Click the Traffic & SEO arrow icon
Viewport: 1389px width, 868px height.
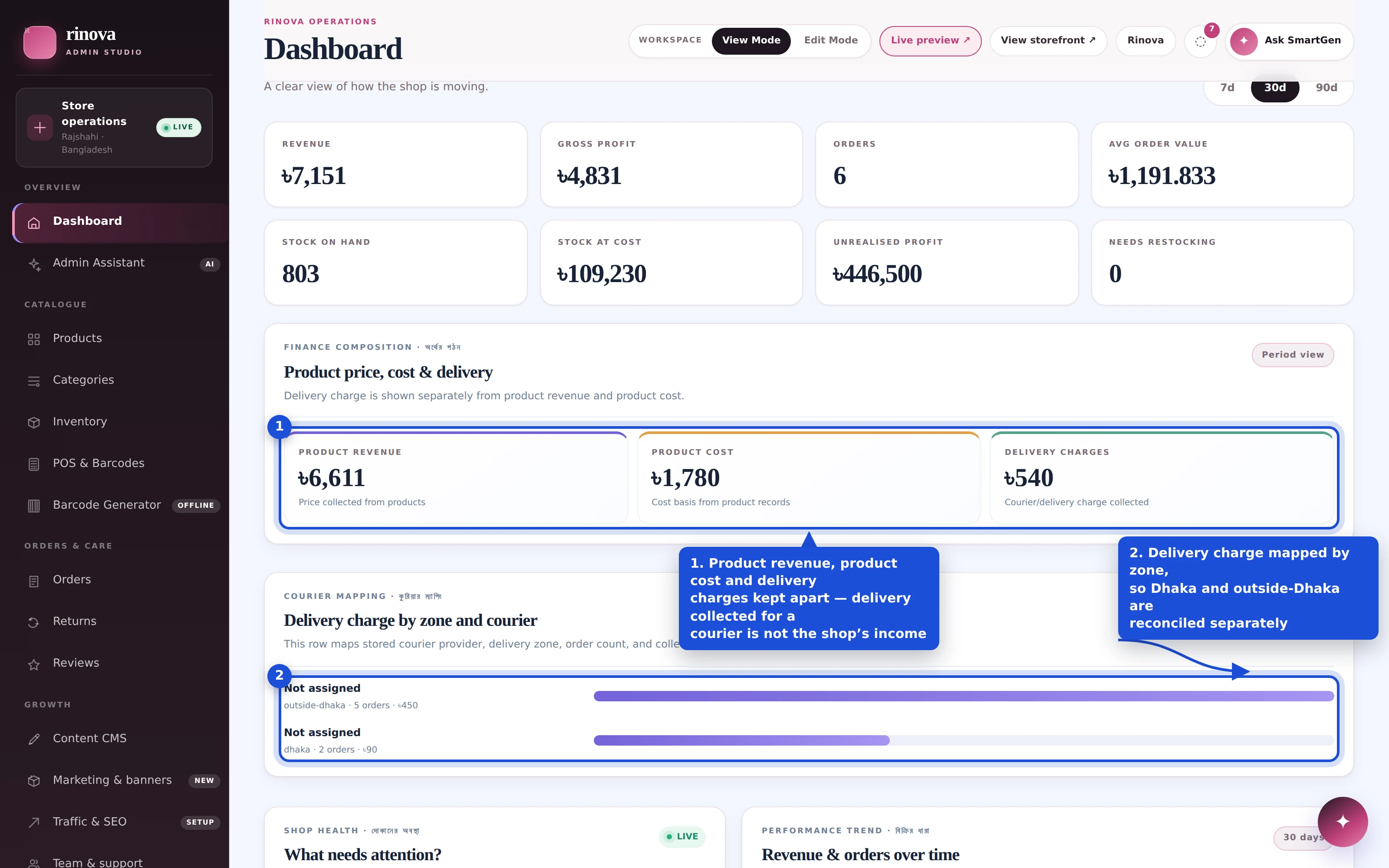(34, 823)
